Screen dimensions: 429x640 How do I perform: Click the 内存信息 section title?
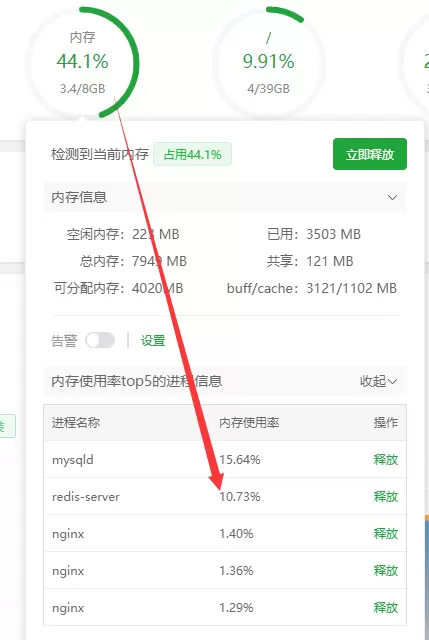click(x=79, y=198)
